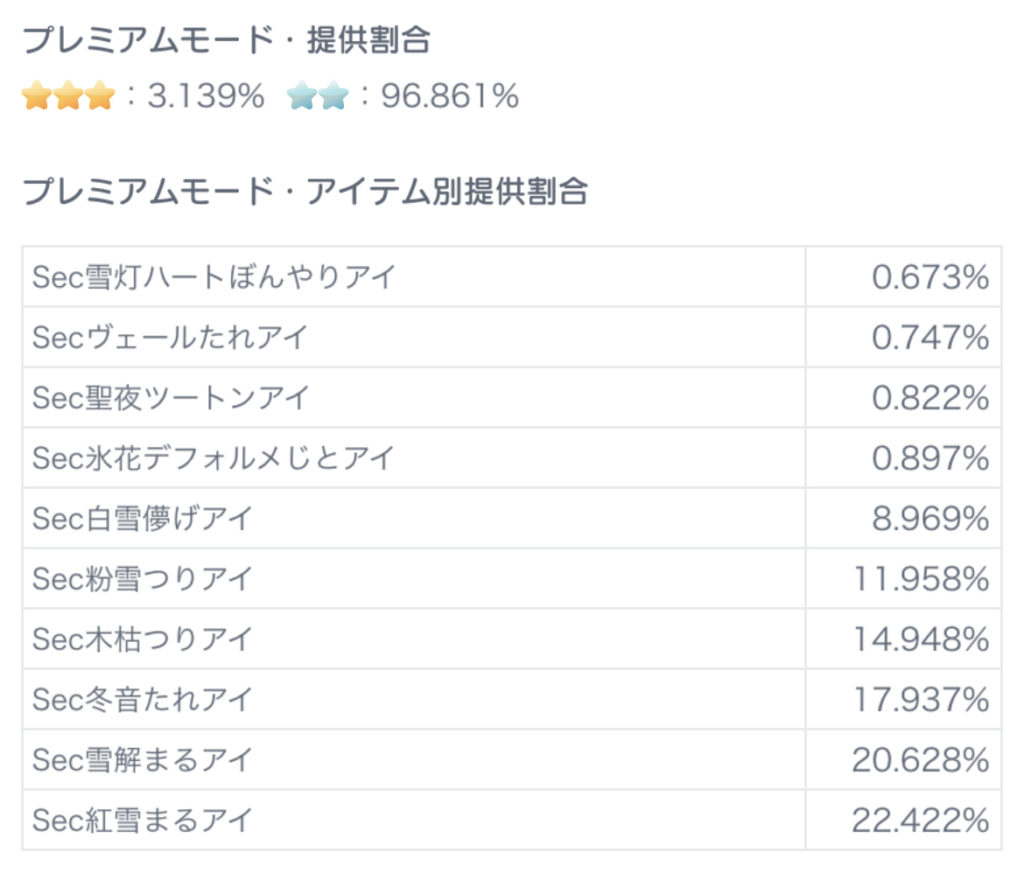Click the Sec木枯つりアイ entry
Viewport: 1024px width, 880px height.
tap(143, 639)
